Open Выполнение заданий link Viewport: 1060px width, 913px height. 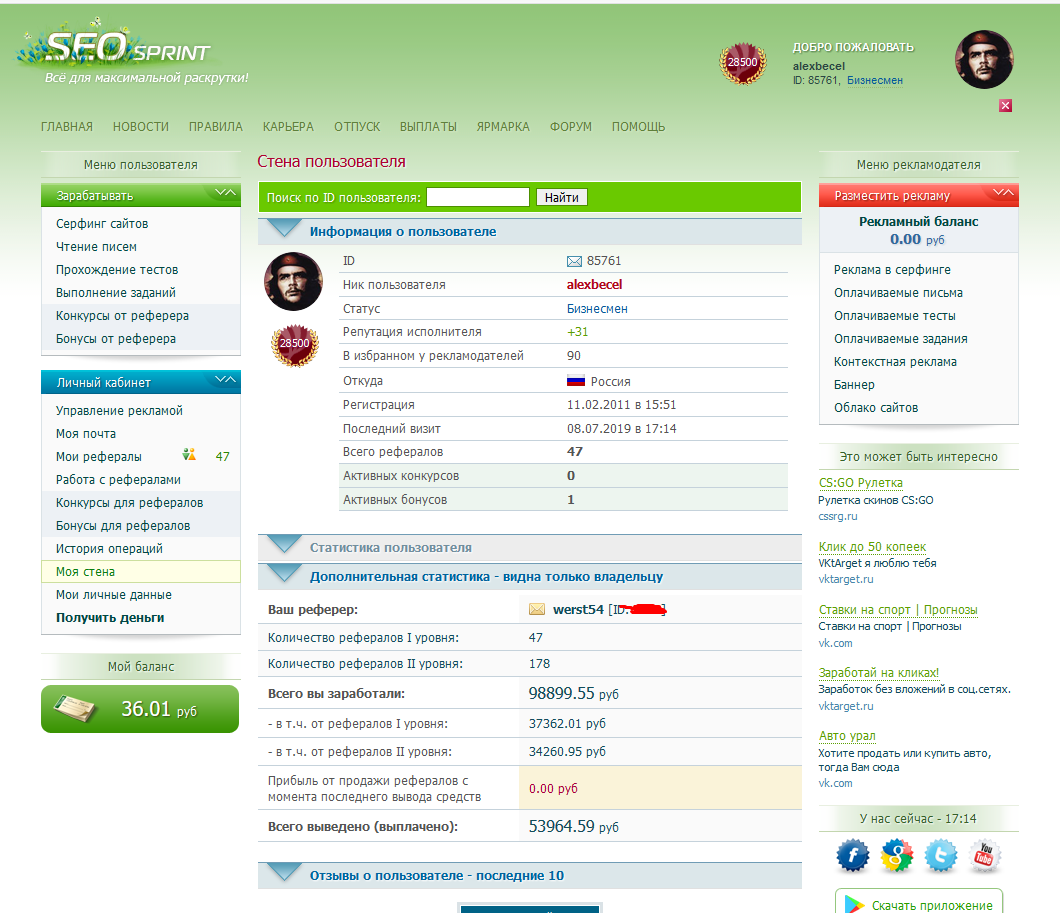[116, 293]
